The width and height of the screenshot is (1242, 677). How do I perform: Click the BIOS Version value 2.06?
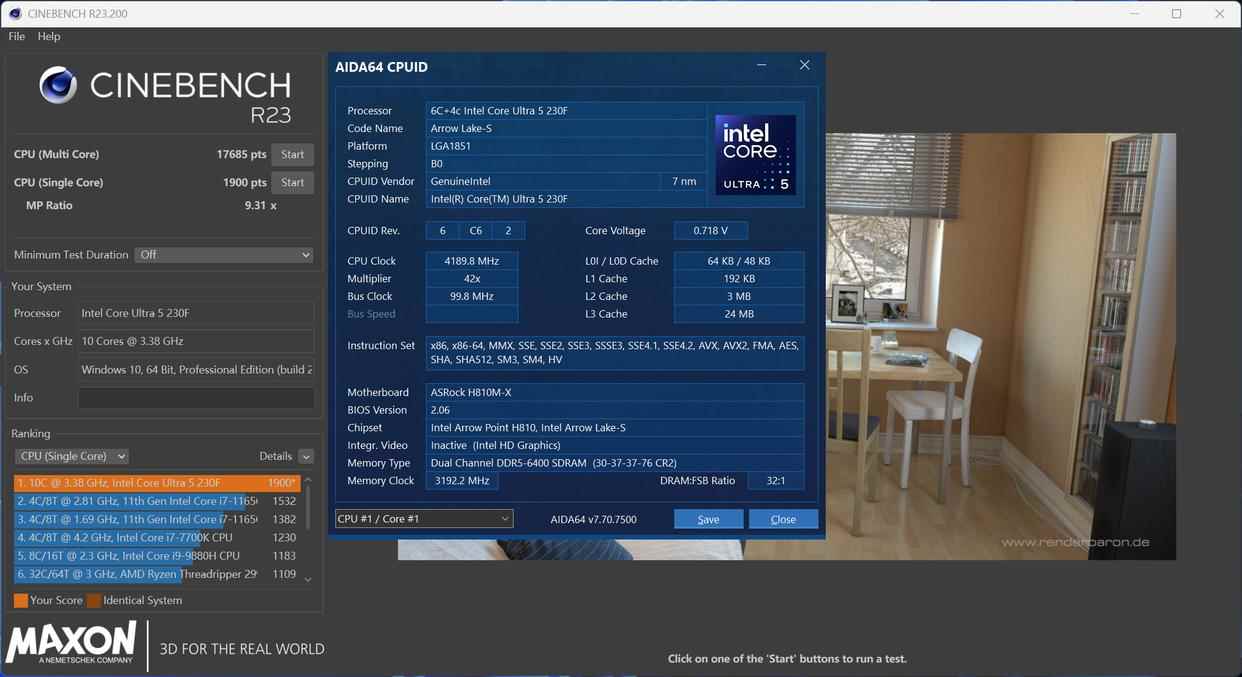(x=615, y=410)
